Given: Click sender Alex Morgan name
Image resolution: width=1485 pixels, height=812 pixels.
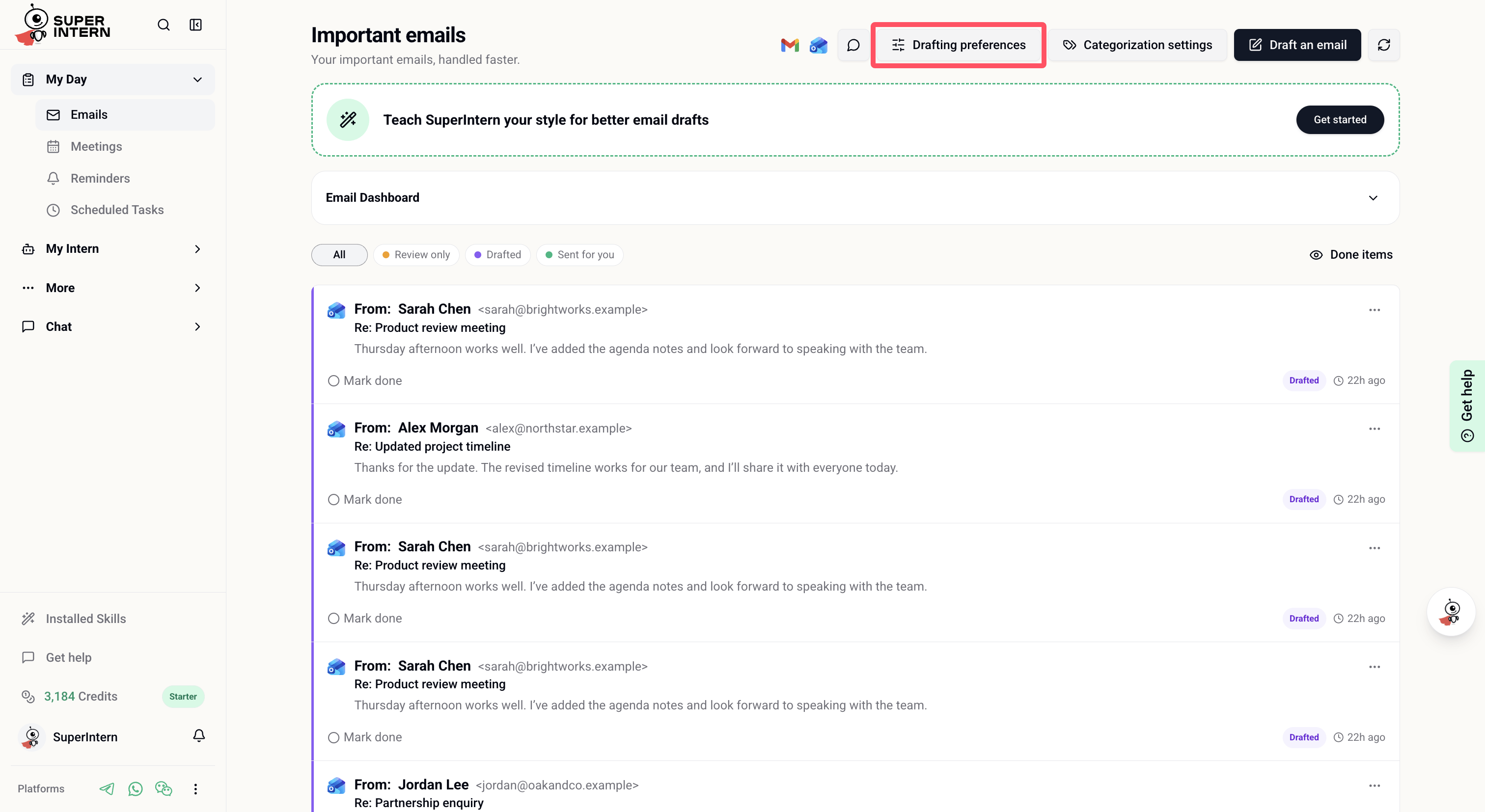Looking at the screenshot, I should tap(438, 428).
